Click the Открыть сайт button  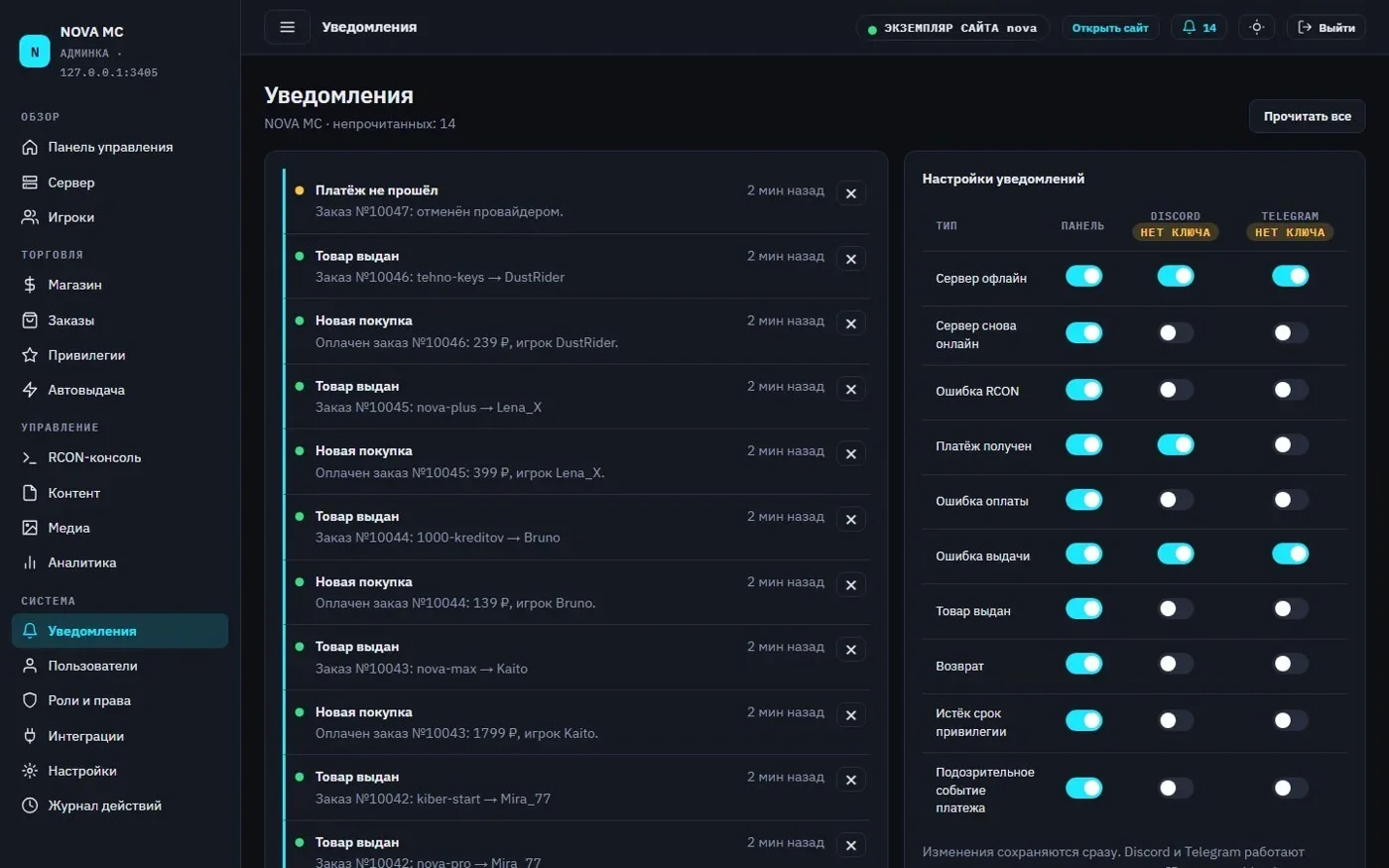coord(1110,28)
